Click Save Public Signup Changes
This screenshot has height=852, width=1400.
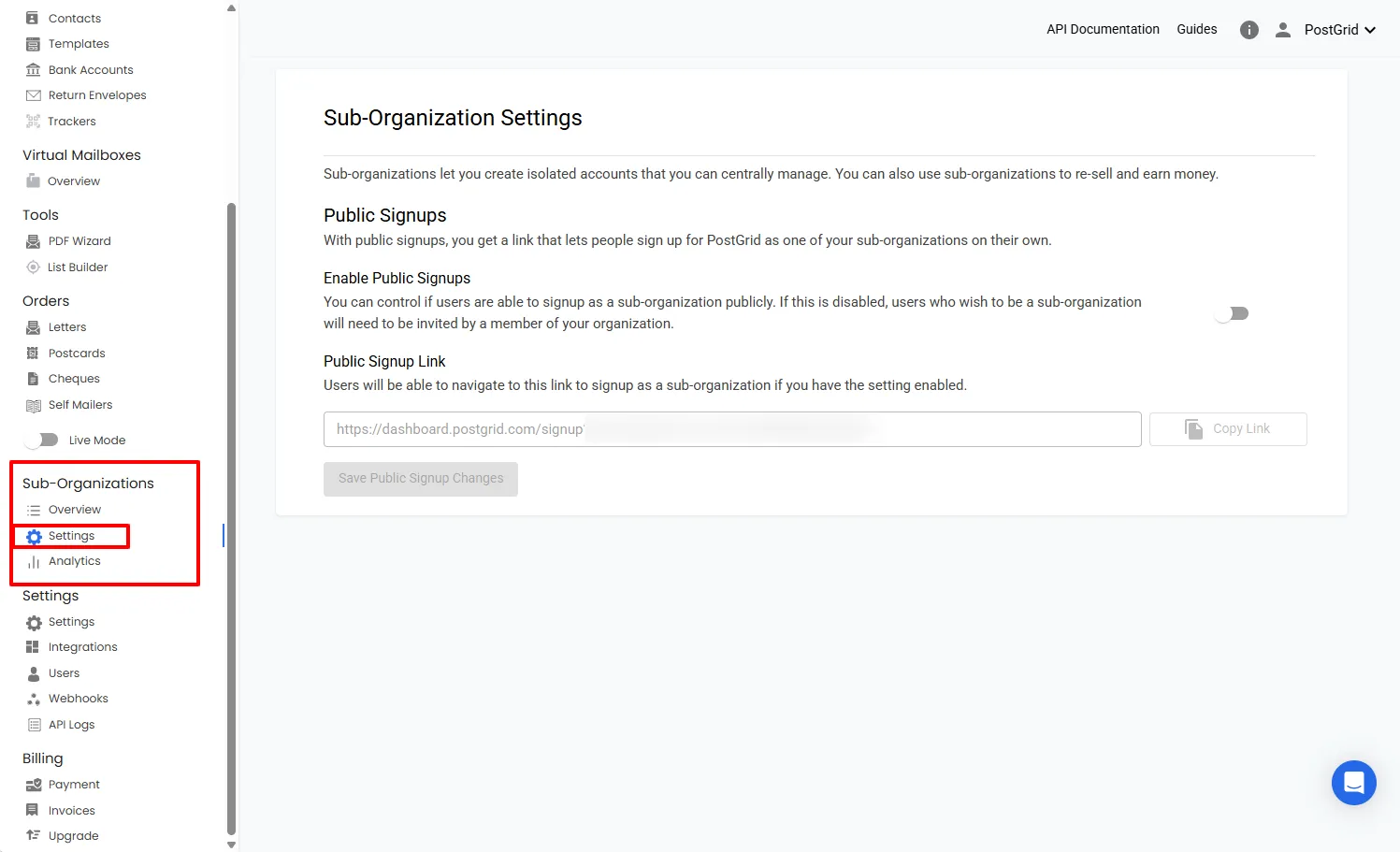420,478
